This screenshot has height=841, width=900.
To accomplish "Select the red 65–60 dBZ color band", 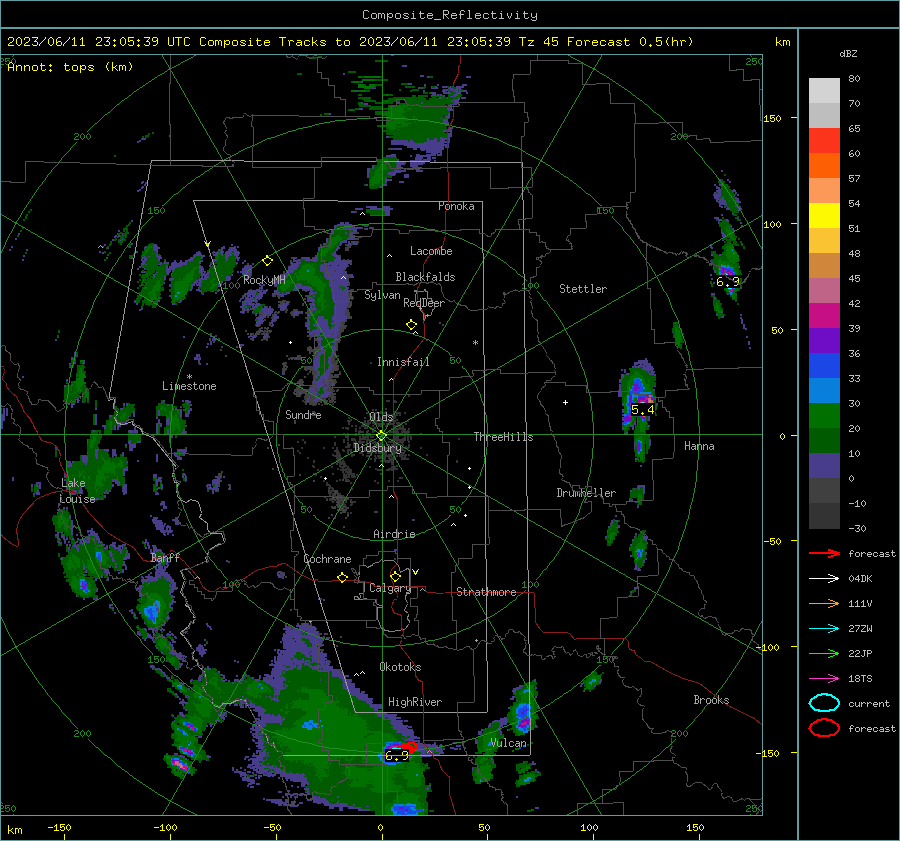I will coord(824,141).
